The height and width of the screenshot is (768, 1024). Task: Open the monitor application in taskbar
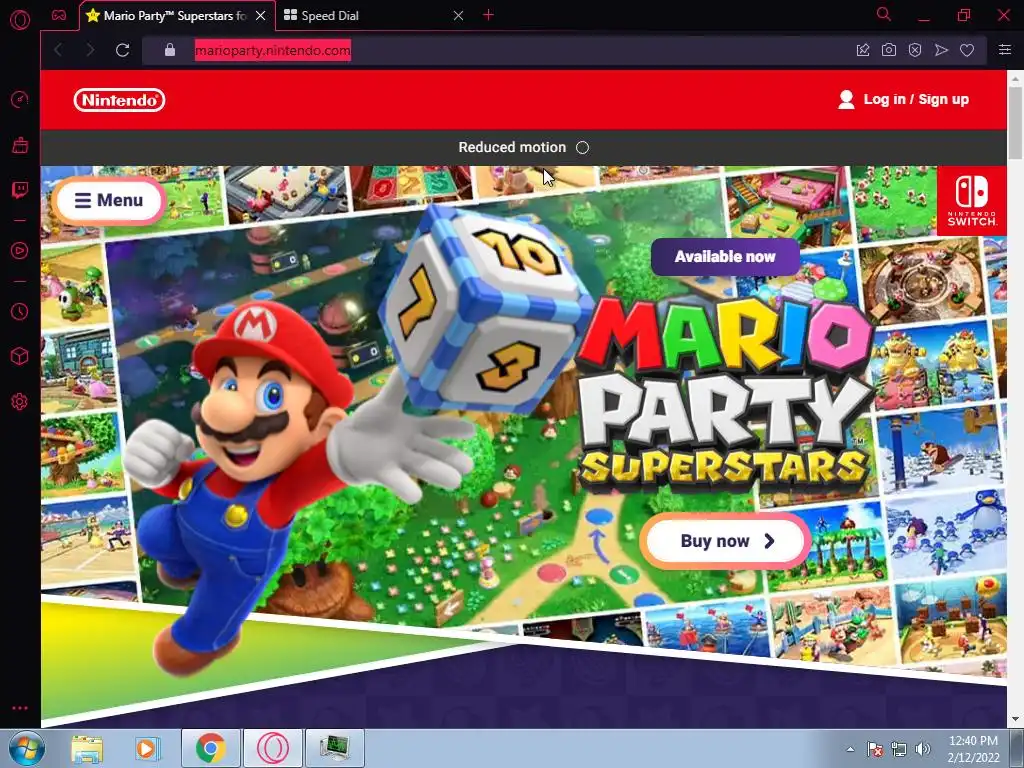tap(335, 748)
